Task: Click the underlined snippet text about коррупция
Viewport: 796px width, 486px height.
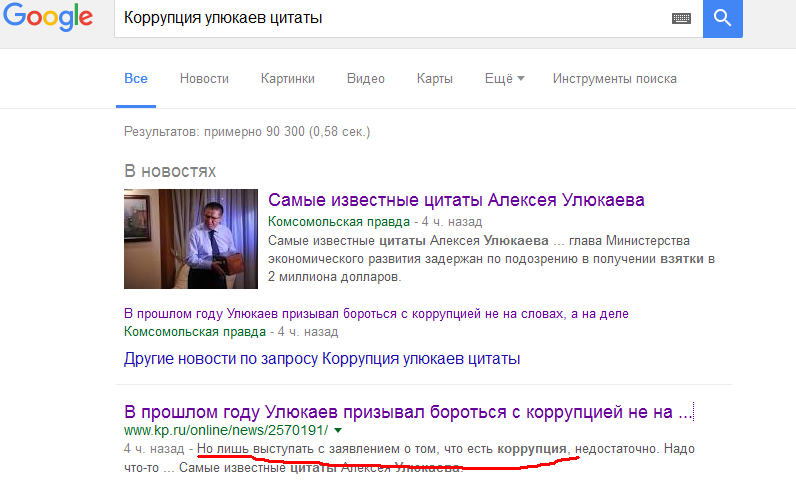Action: [x=385, y=449]
